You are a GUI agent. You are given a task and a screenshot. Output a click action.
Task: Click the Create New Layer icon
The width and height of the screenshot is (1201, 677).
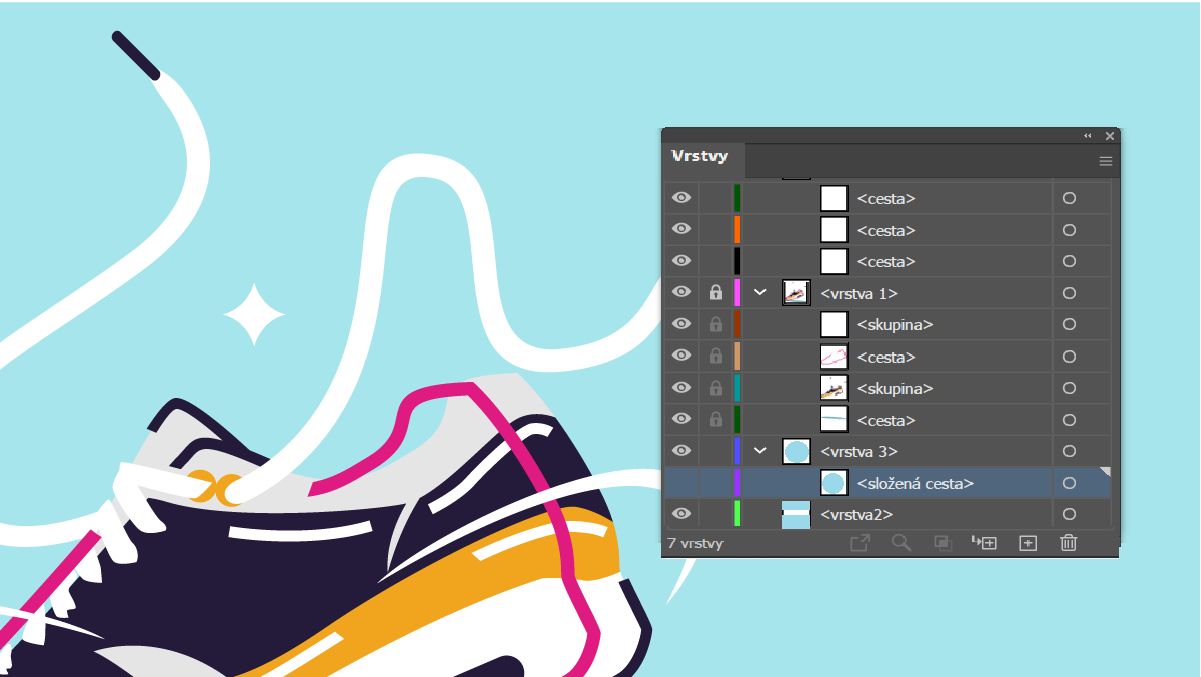(1028, 543)
